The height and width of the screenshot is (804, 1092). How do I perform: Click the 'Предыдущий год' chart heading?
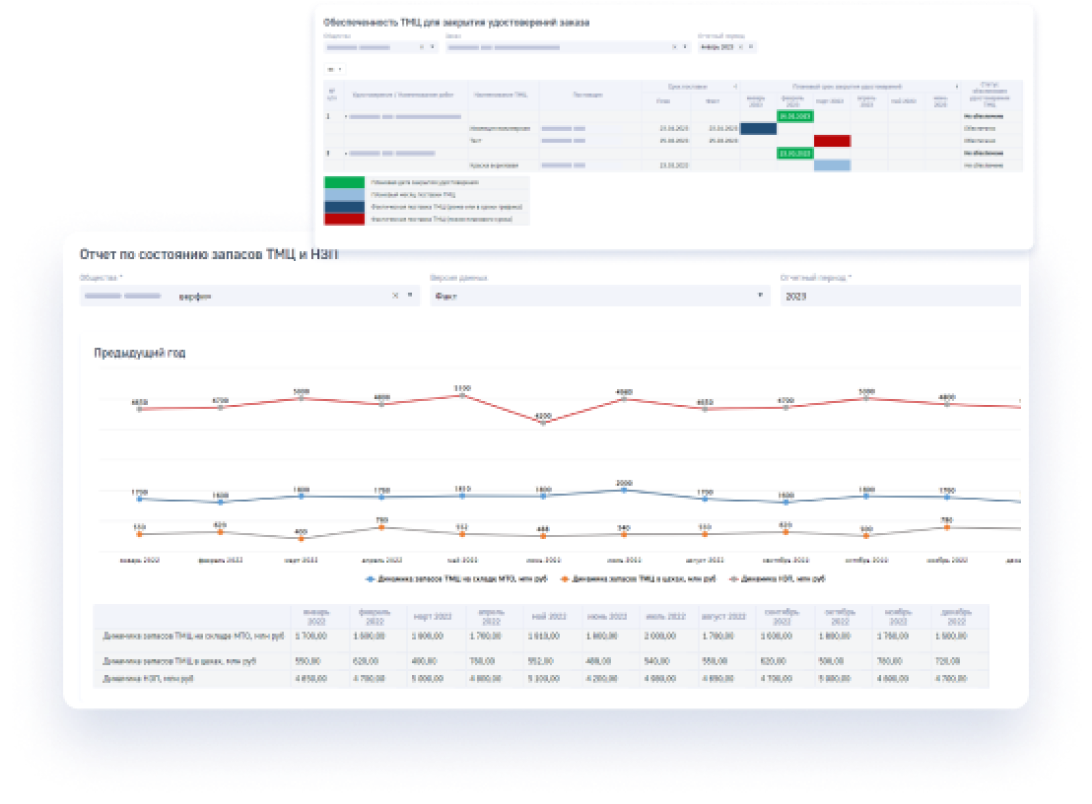point(140,353)
